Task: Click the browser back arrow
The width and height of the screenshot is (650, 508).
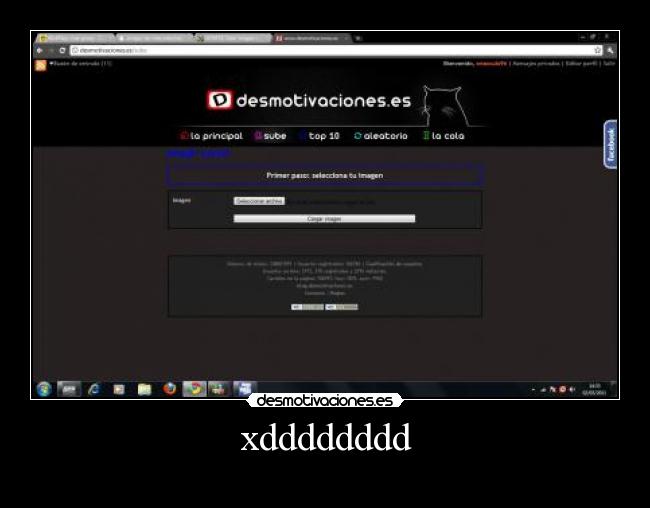Action: (x=39, y=50)
